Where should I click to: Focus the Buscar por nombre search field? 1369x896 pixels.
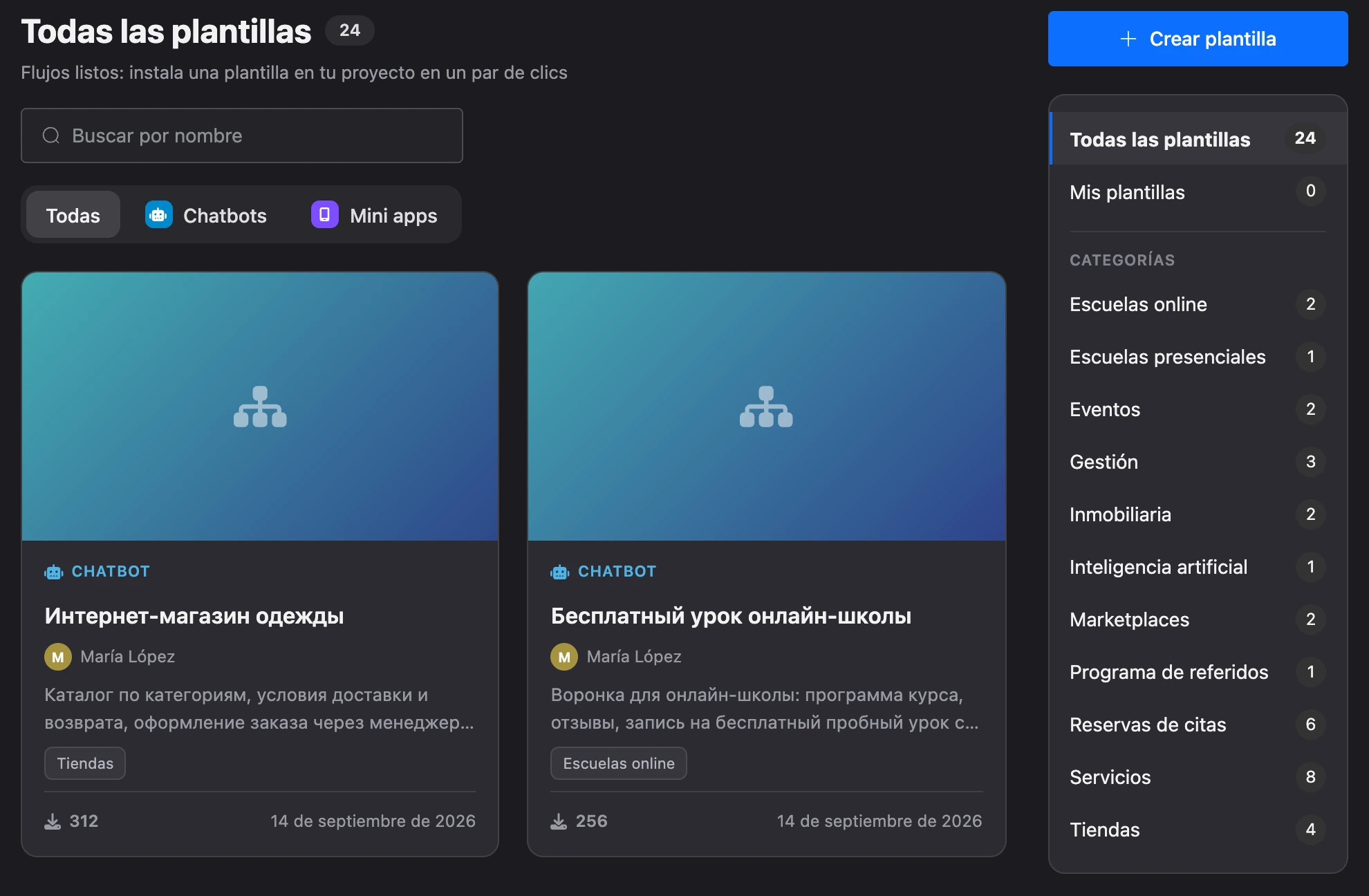[242, 136]
